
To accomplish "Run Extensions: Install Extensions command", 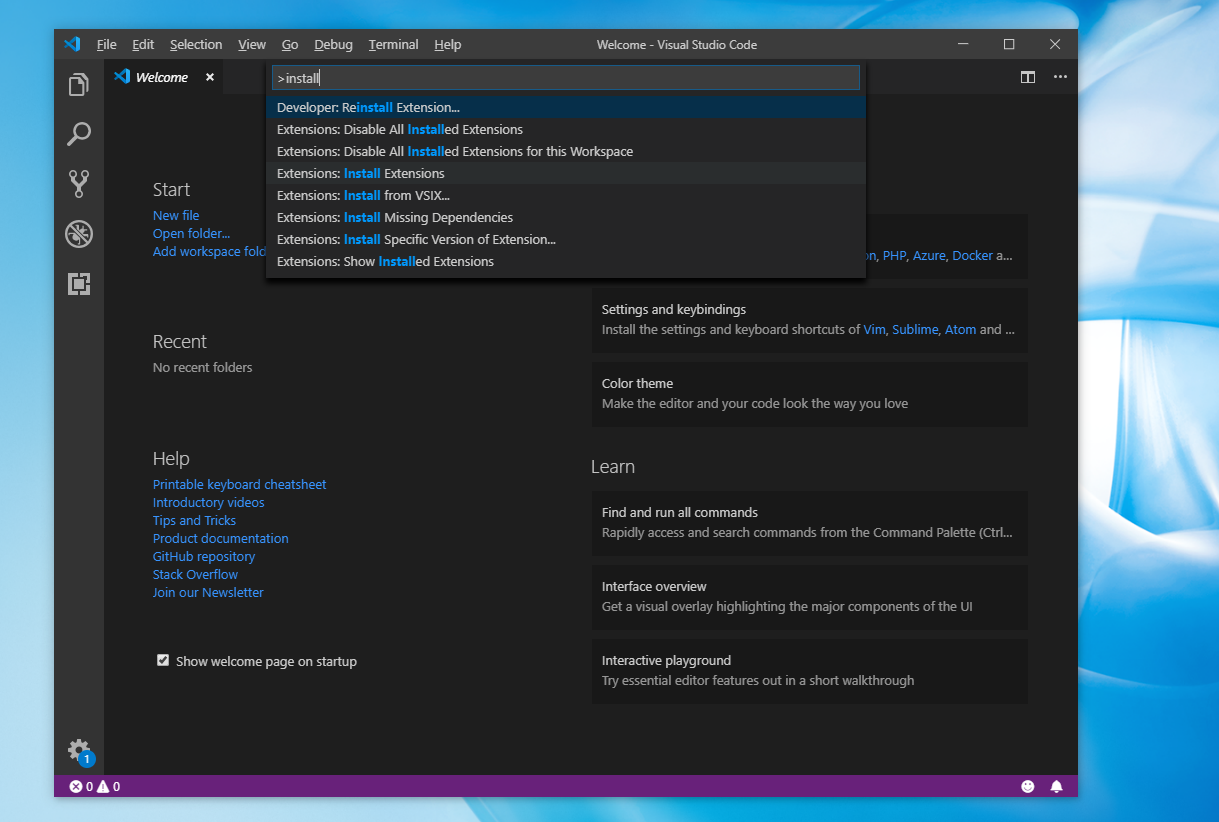I will (566, 173).
